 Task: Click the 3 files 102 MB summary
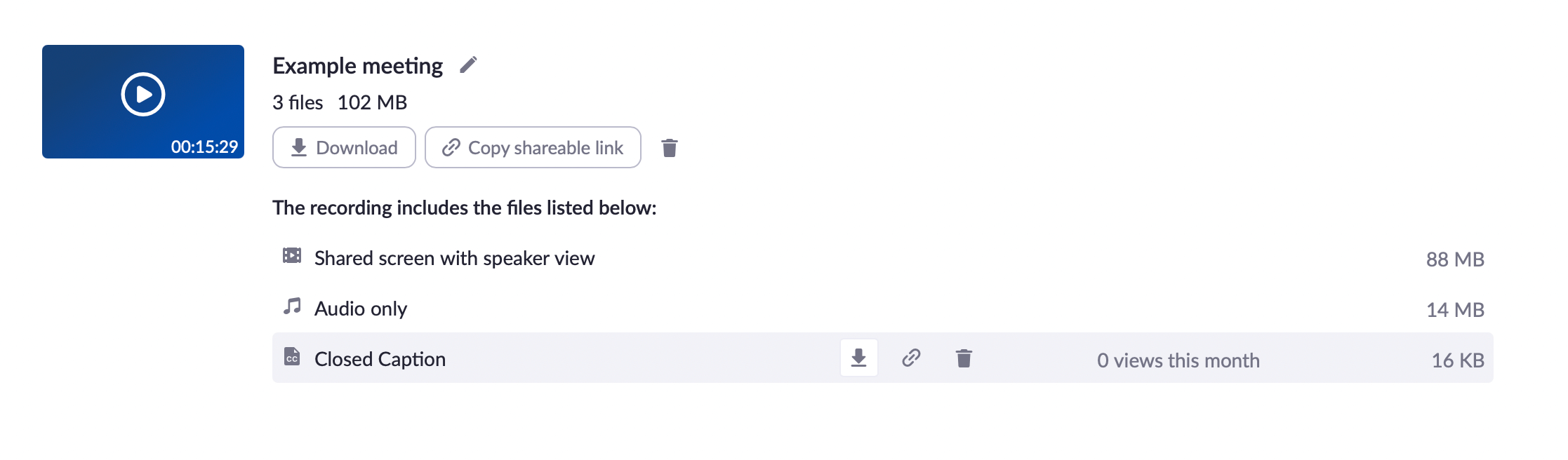click(x=340, y=102)
